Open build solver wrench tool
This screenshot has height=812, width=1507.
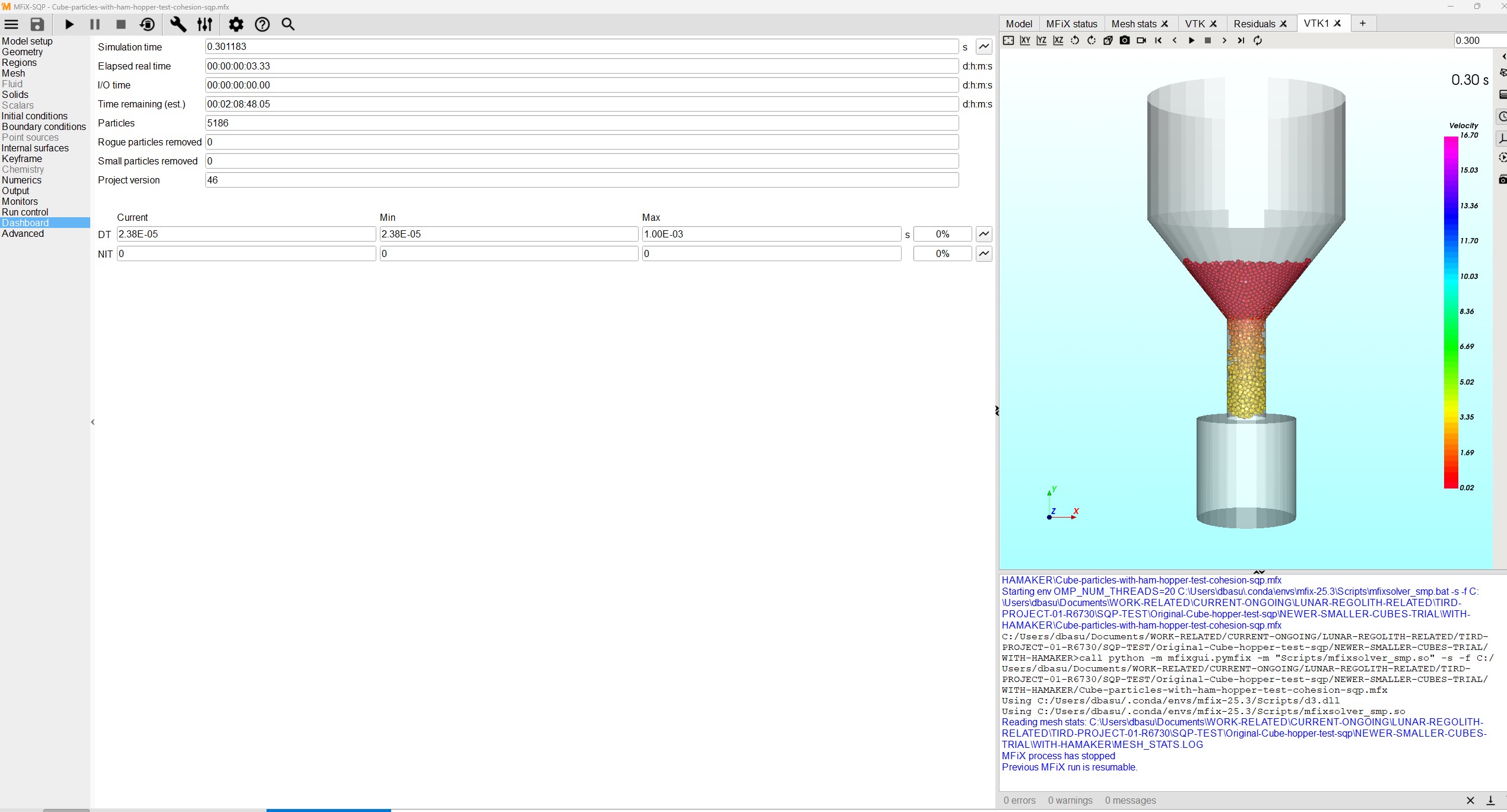pos(178,24)
